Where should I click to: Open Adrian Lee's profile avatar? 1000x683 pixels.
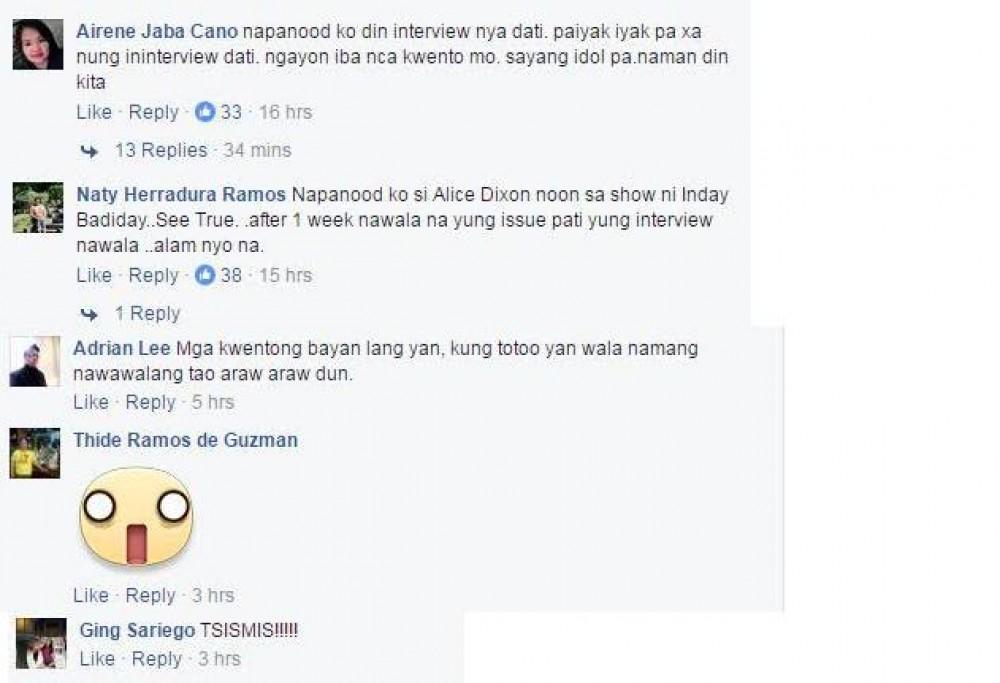click(x=34, y=362)
